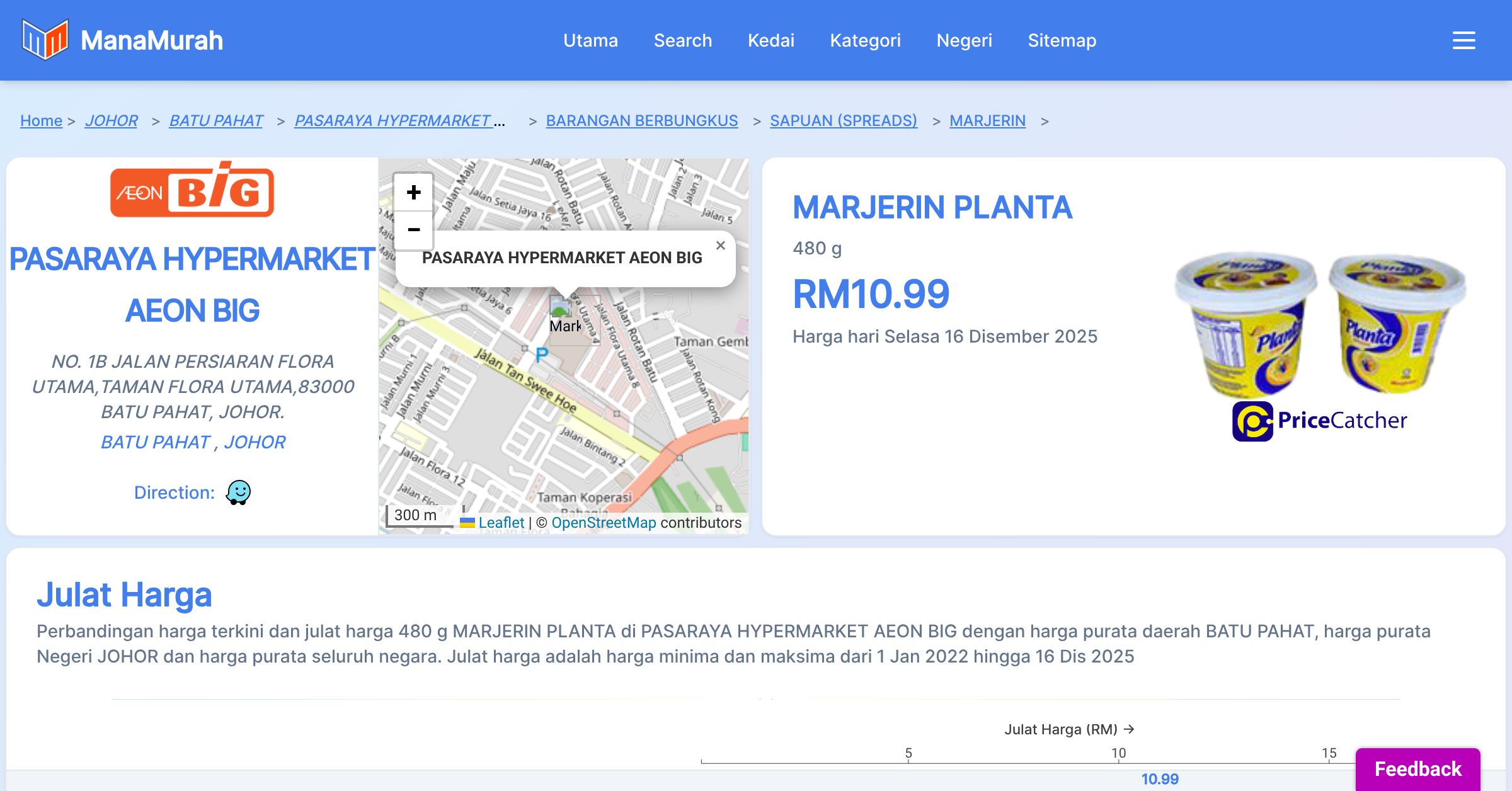Open the Kategori navigation item
The image size is (1512, 791).
point(865,40)
